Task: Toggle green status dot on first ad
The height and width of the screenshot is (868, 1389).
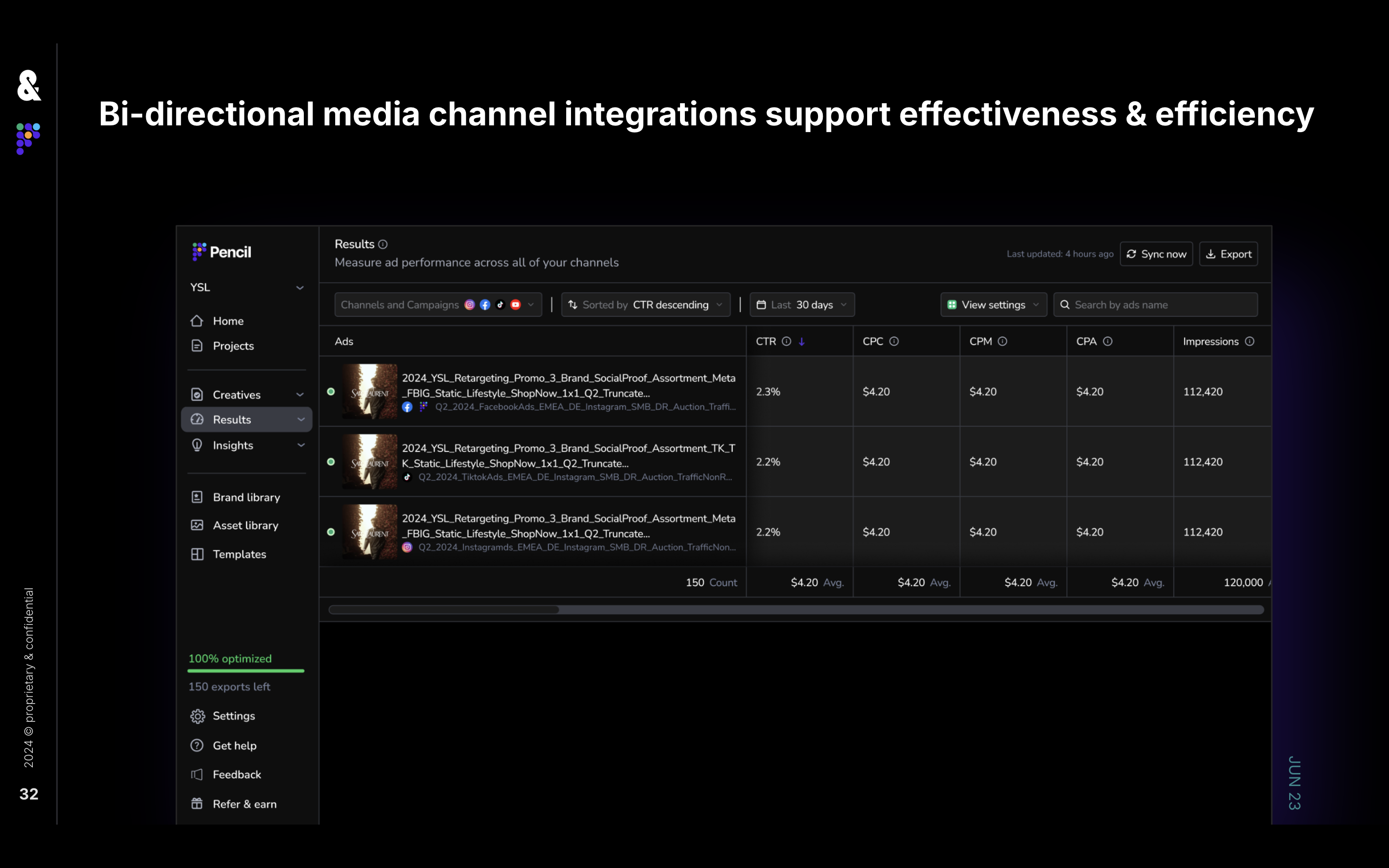Action: click(x=330, y=392)
